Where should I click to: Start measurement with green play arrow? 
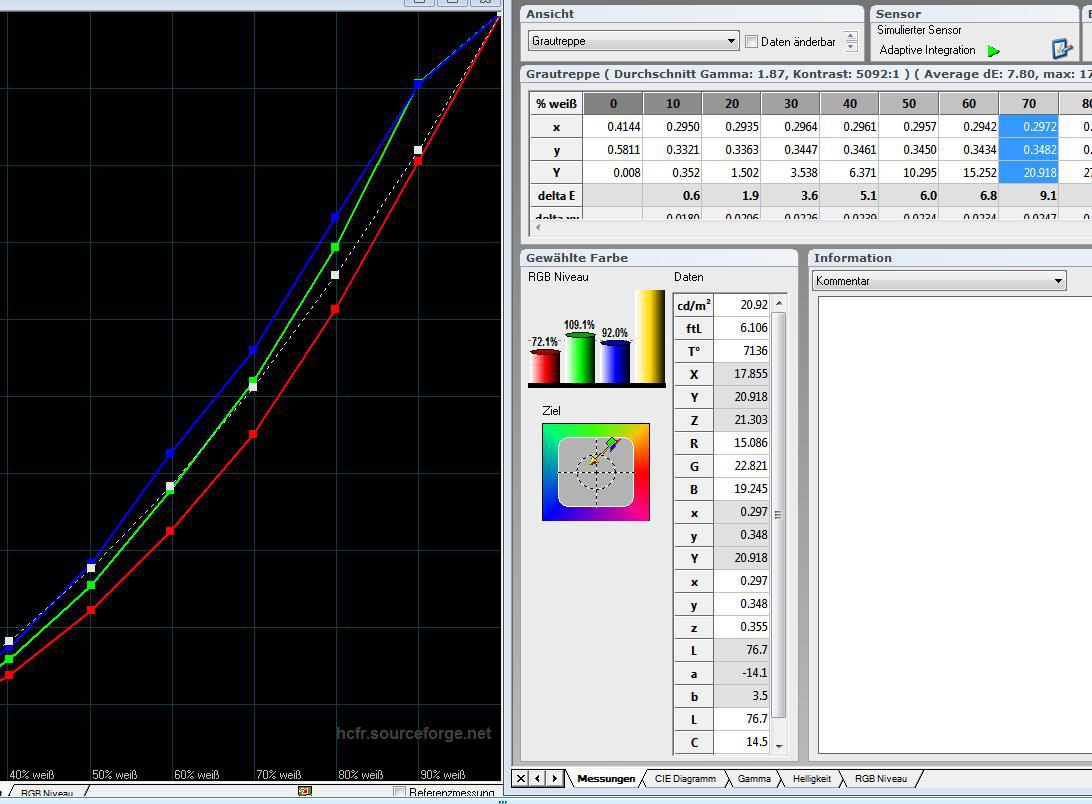pyautogui.click(x=993, y=51)
